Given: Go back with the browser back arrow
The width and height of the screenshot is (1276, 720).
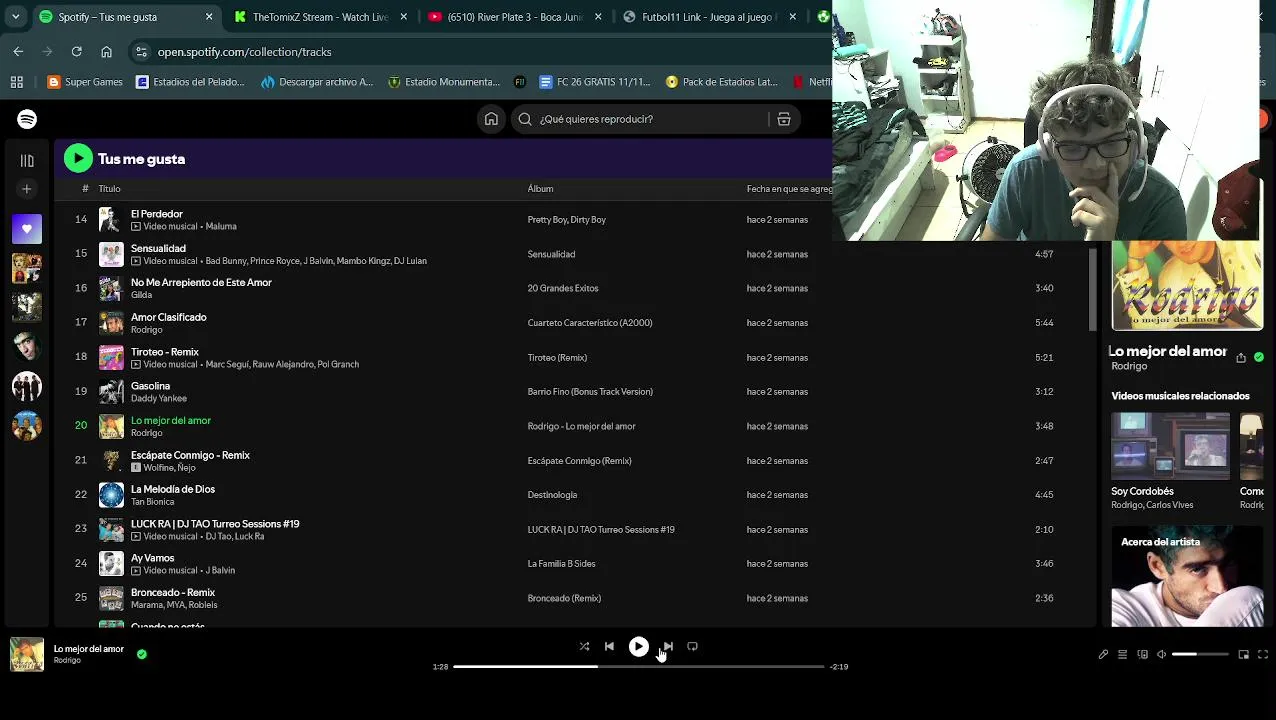Looking at the screenshot, I should pos(18,52).
